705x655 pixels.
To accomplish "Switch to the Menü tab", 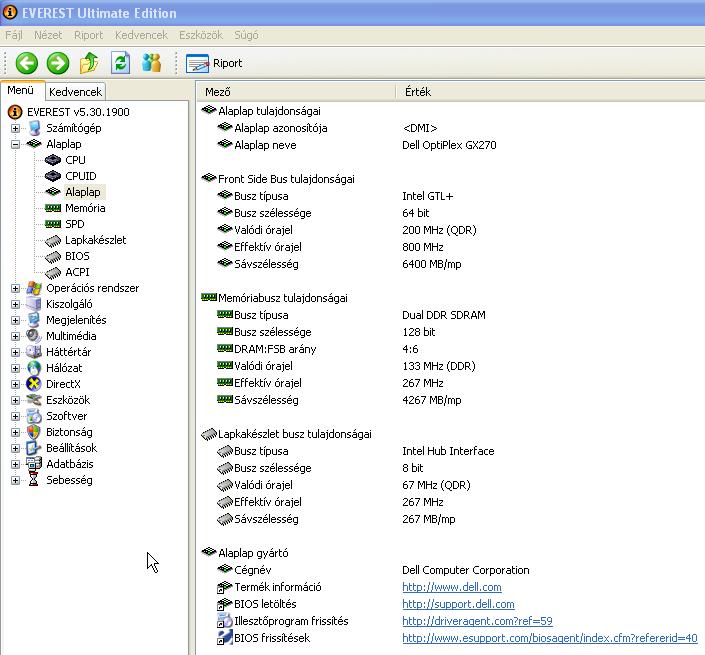I will pyautogui.click(x=21, y=90).
